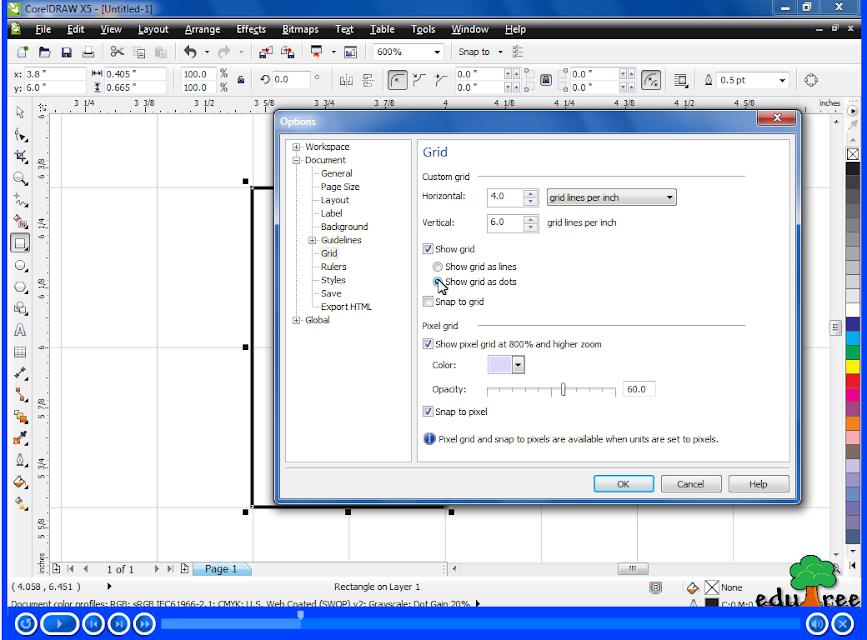Image resolution: width=867 pixels, height=640 pixels.
Task: Click the speaker volume button
Action: (817, 625)
